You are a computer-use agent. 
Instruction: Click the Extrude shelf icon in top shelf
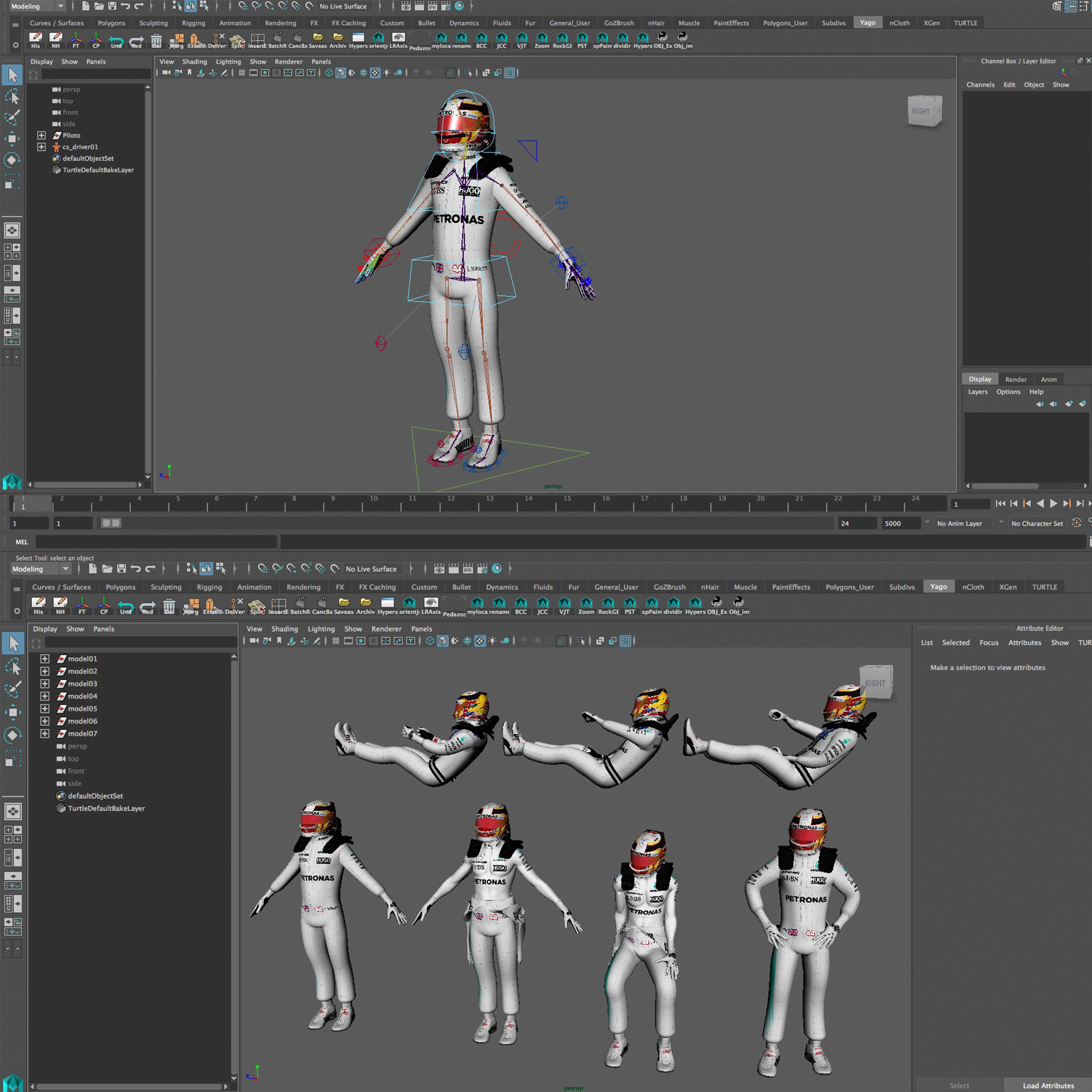tap(196, 40)
